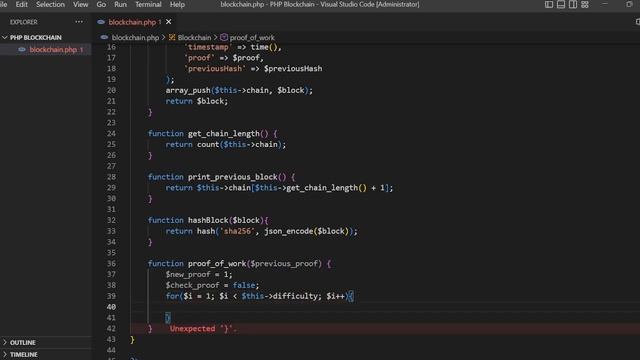Open the Terminal menu
This screenshot has height=360, width=640.
(x=148, y=4)
